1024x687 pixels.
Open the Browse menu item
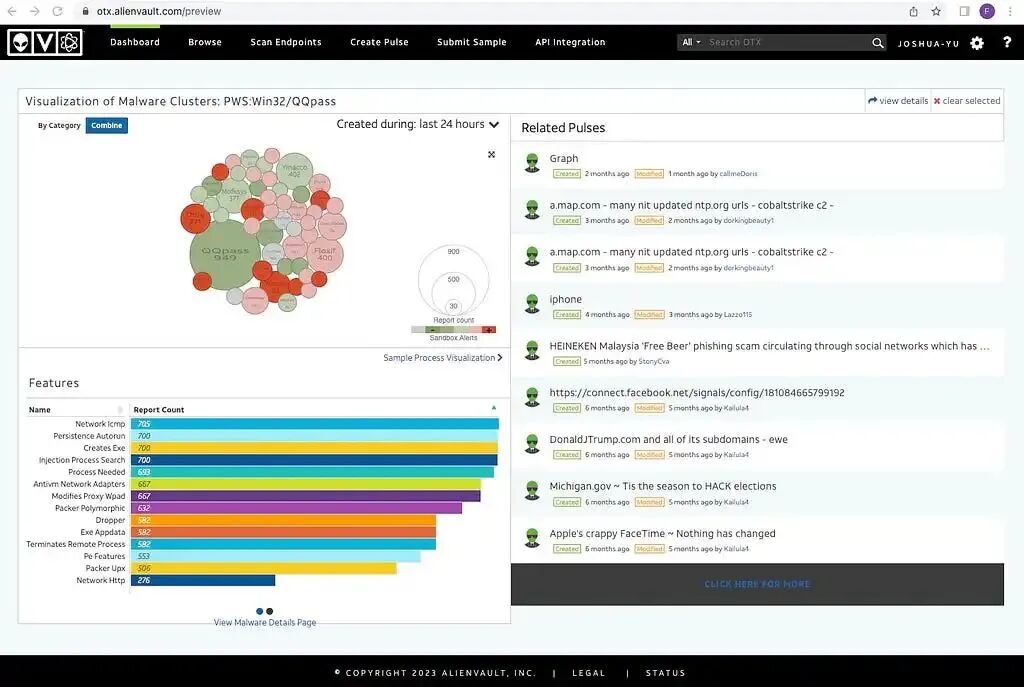pos(205,42)
